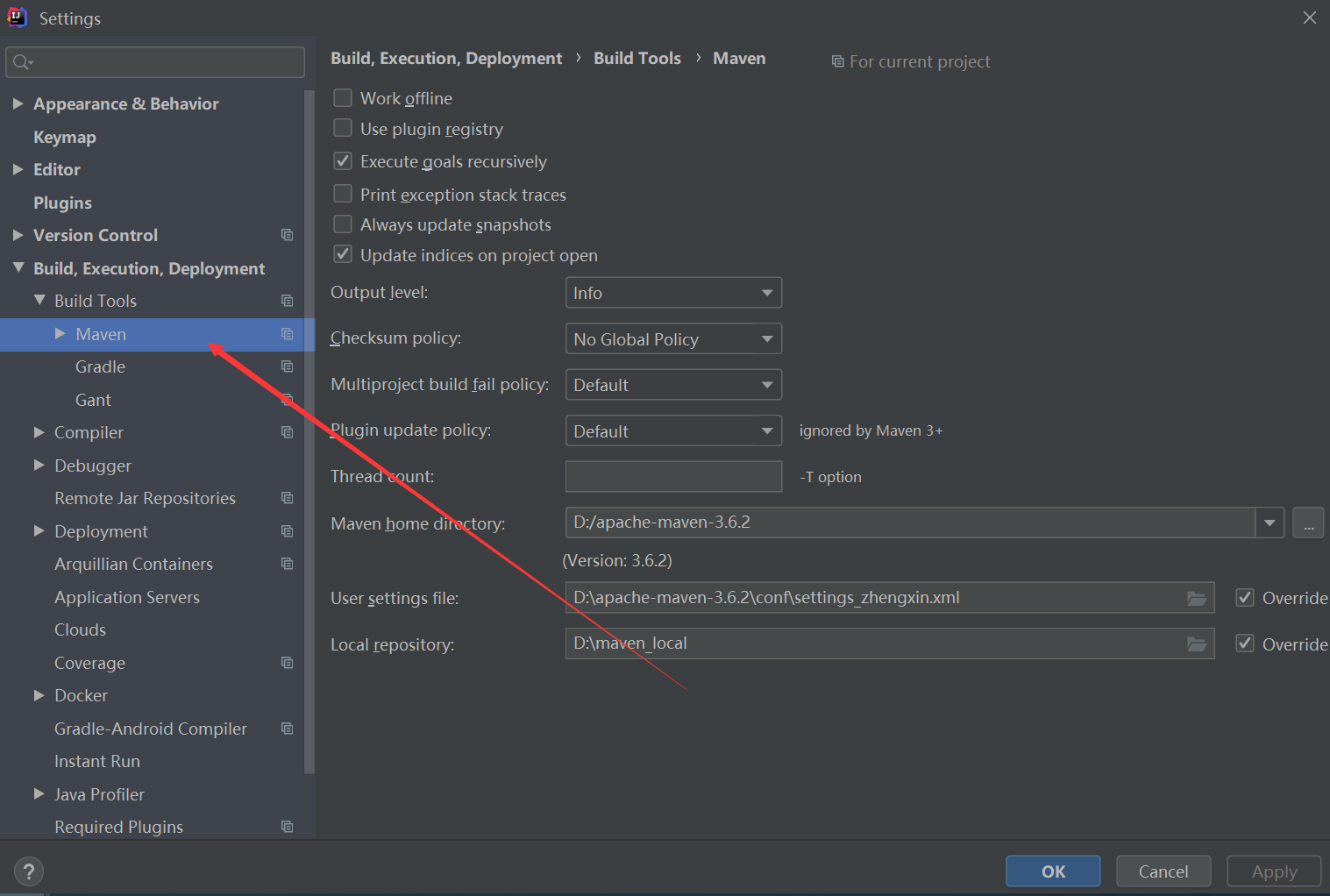Uncheck Execute goals recursively
Image resolution: width=1330 pixels, height=896 pixels.
point(343,160)
